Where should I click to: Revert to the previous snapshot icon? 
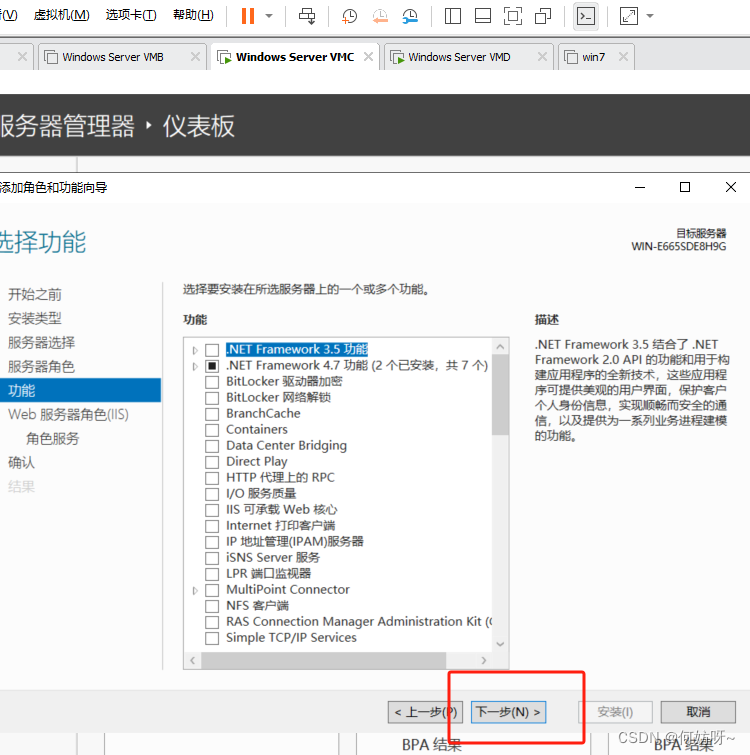(380, 16)
